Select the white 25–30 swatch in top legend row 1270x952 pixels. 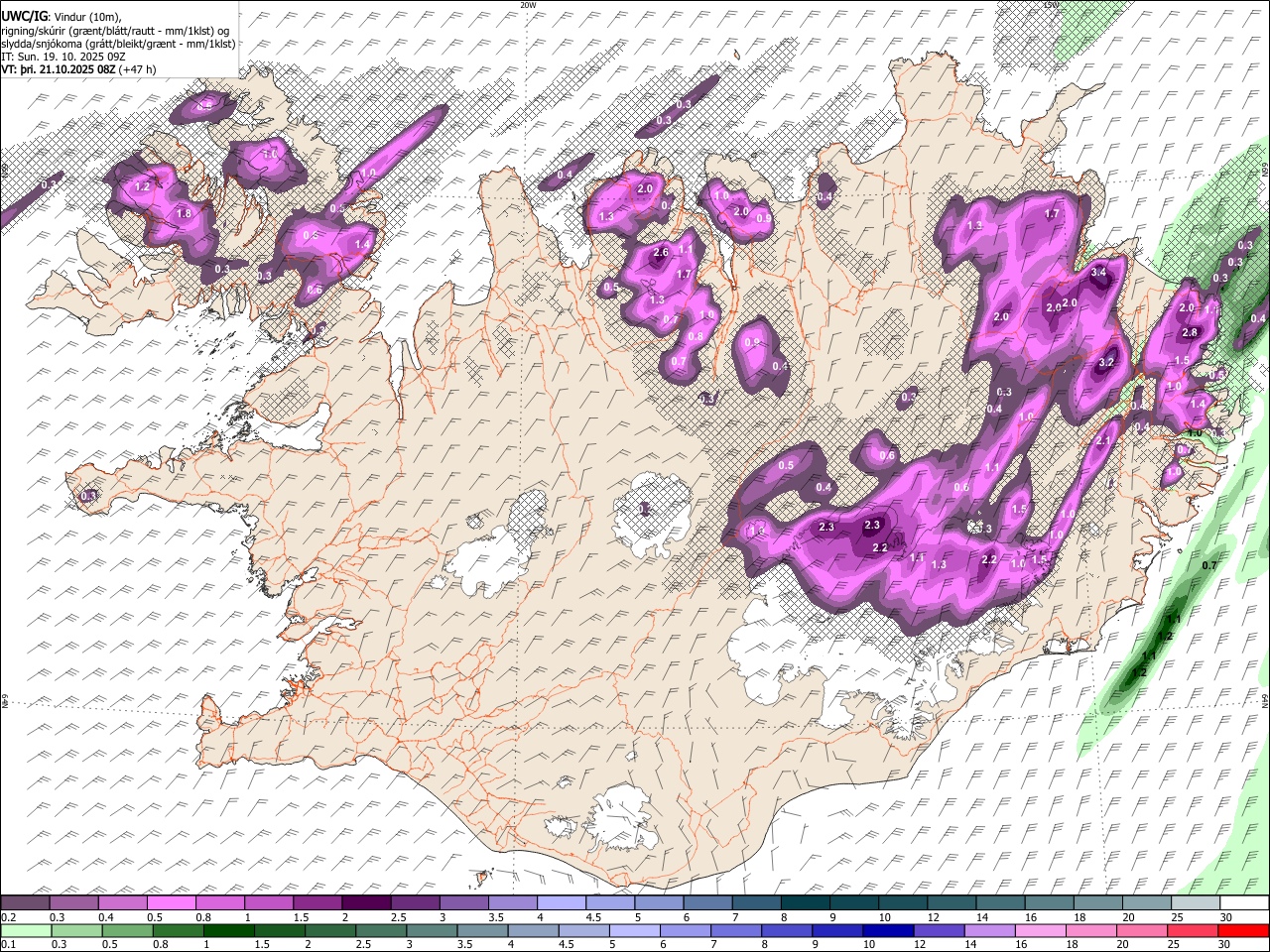(x=1197, y=902)
